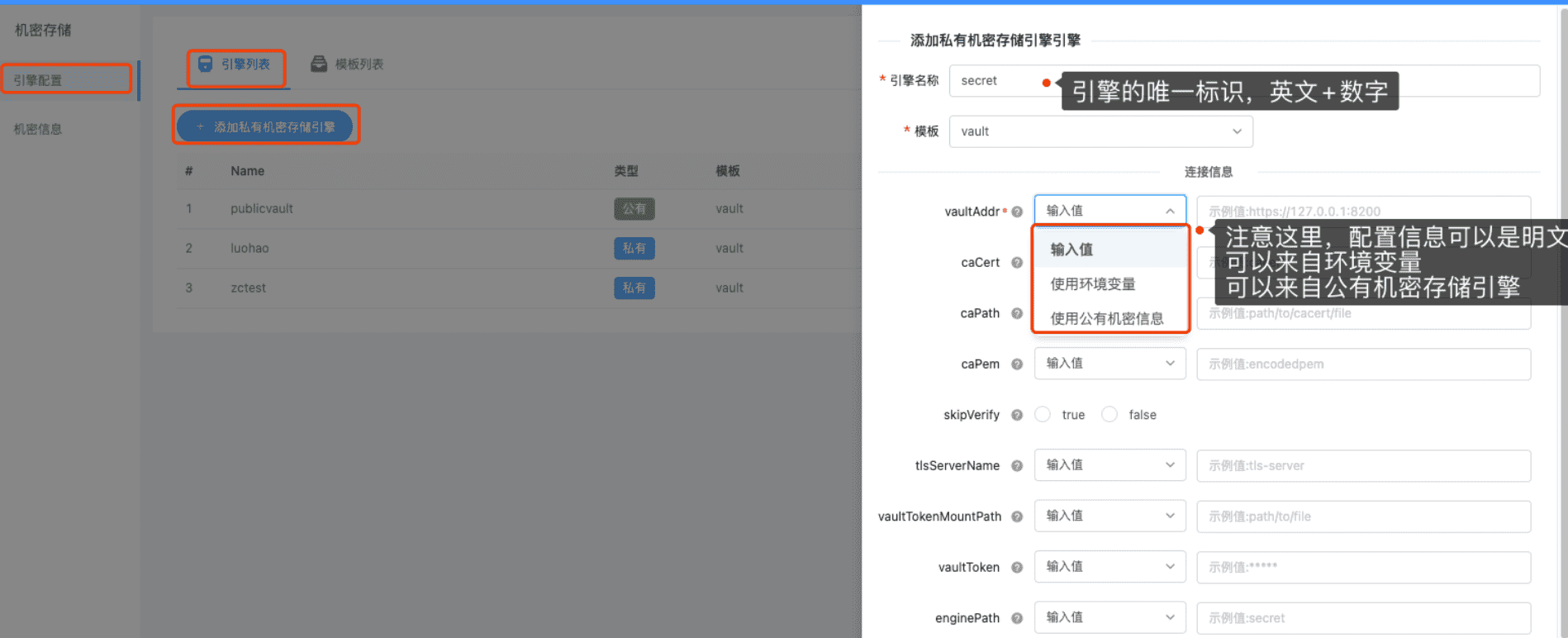Click the Name column header
The width and height of the screenshot is (1568, 638).
248,171
